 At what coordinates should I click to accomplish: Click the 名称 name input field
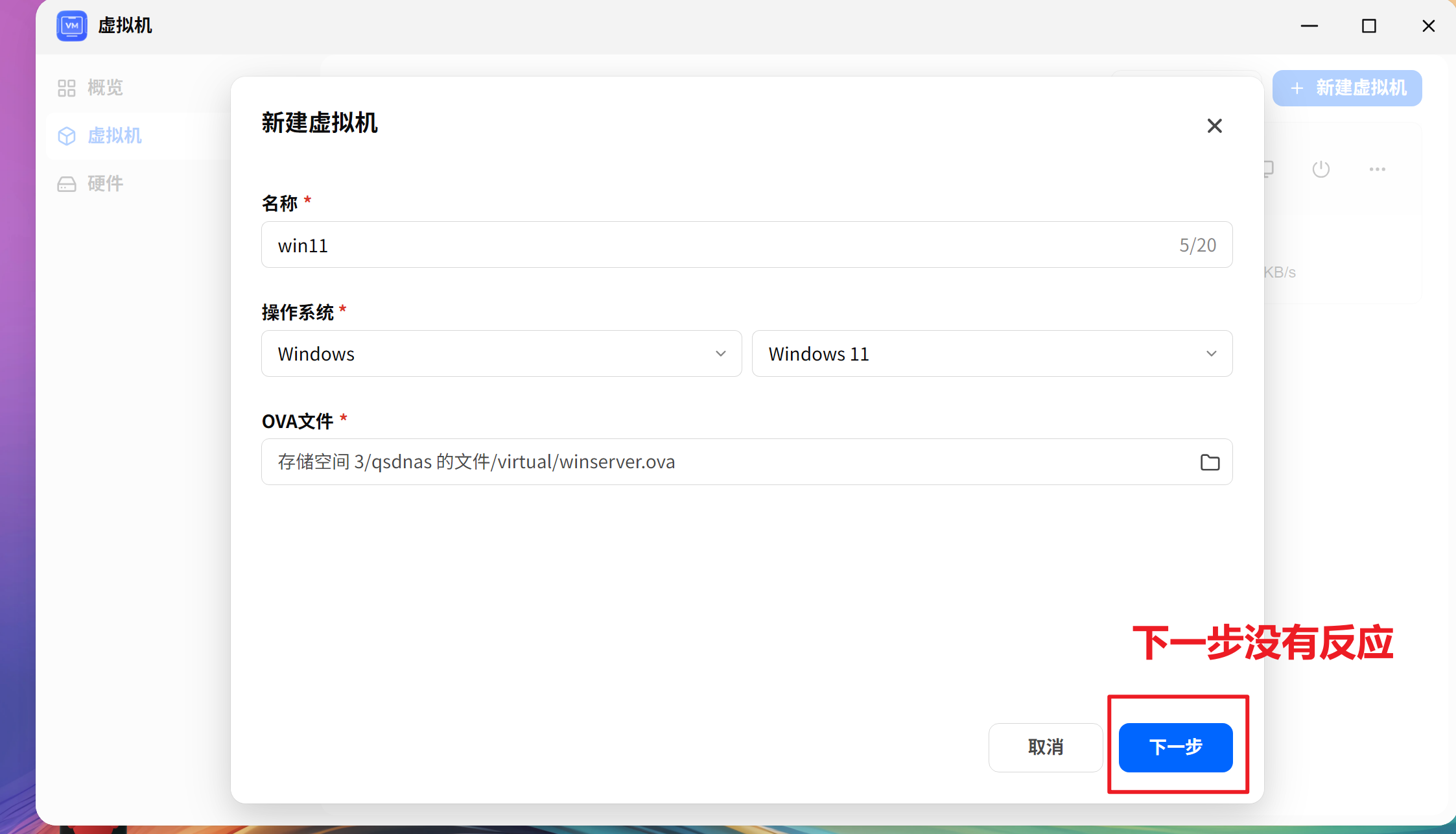[747, 244]
